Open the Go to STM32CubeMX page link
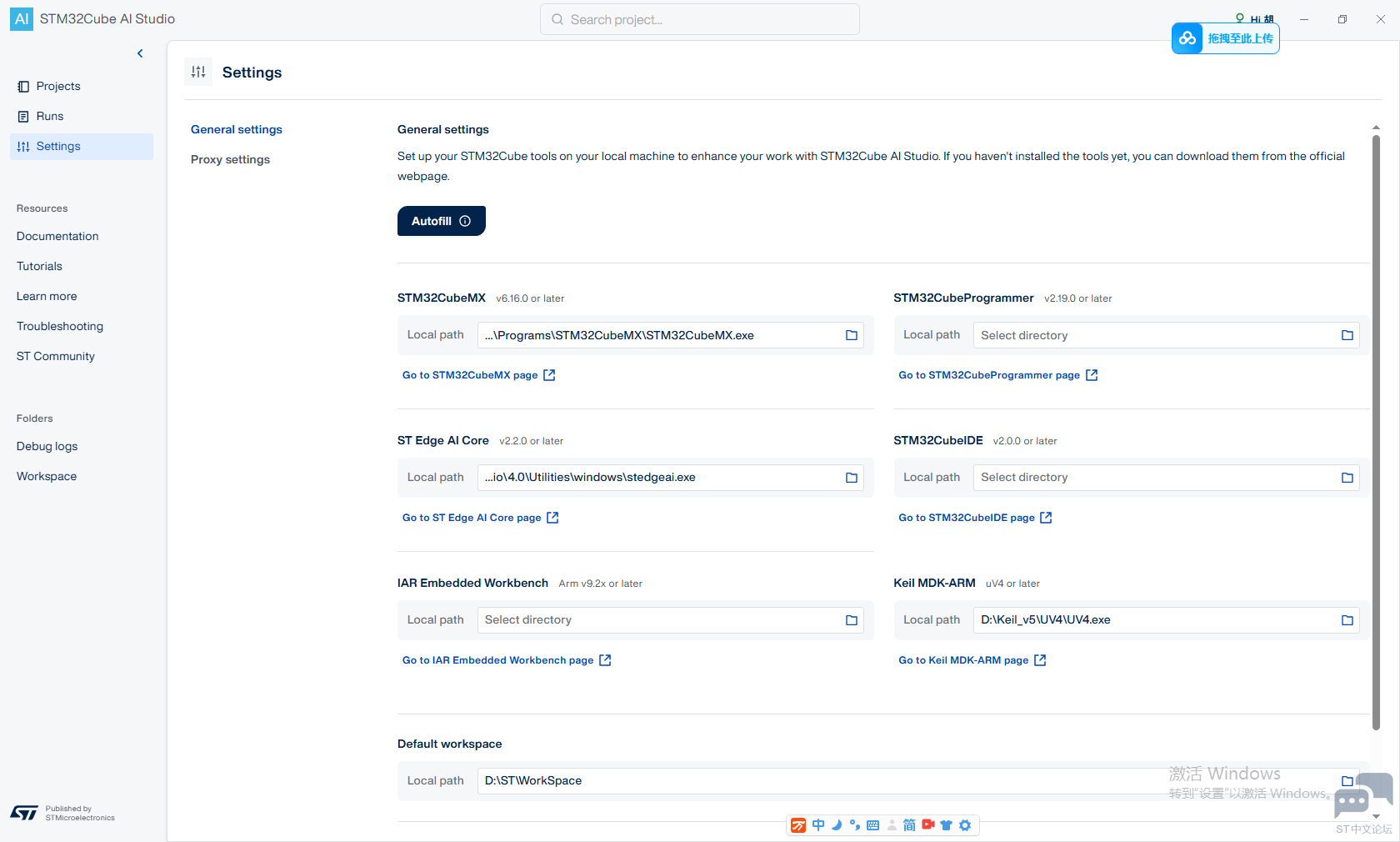This screenshot has width=1400, height=842. click(479, 375)
